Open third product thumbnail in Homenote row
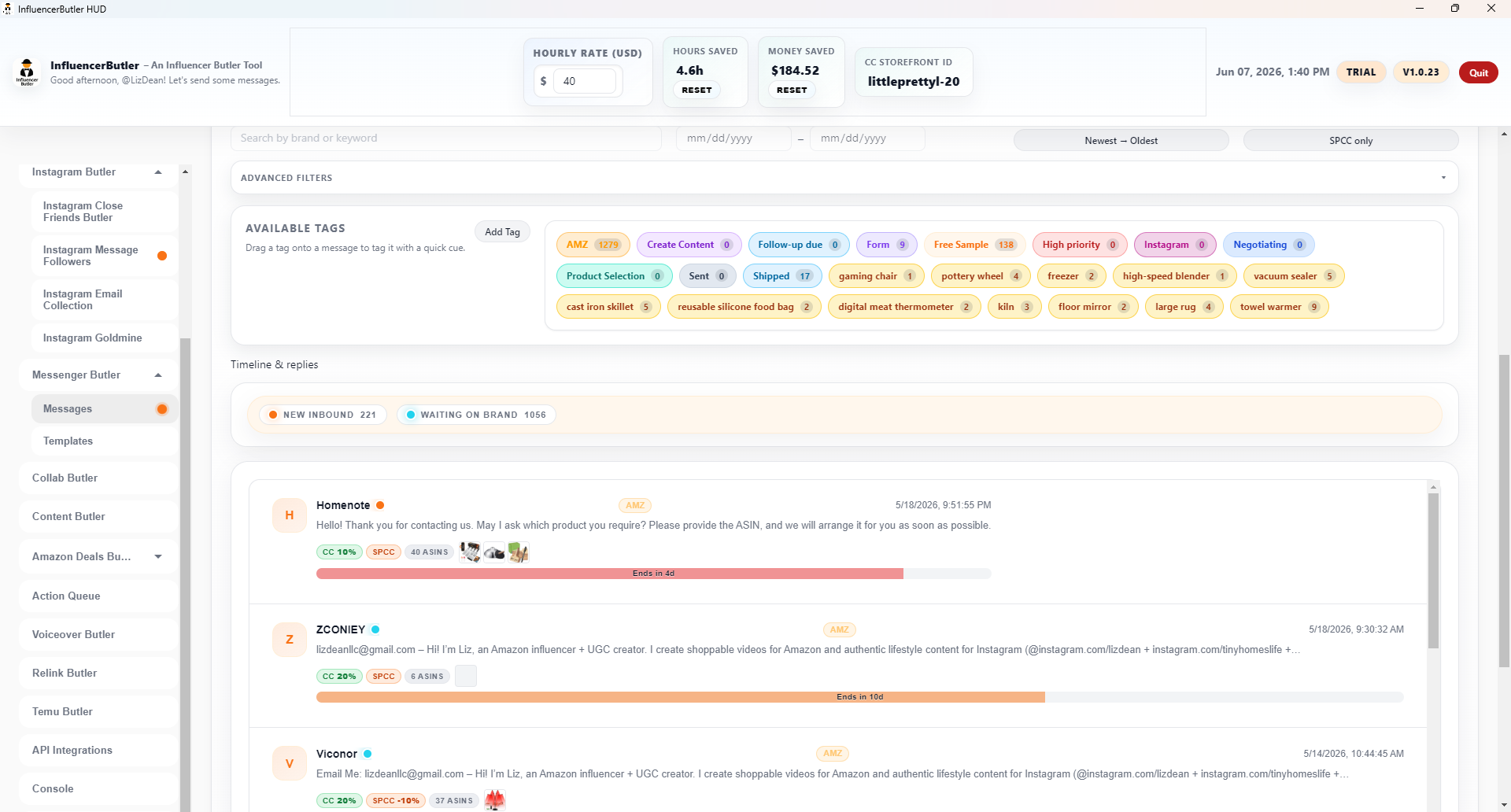 518,552
